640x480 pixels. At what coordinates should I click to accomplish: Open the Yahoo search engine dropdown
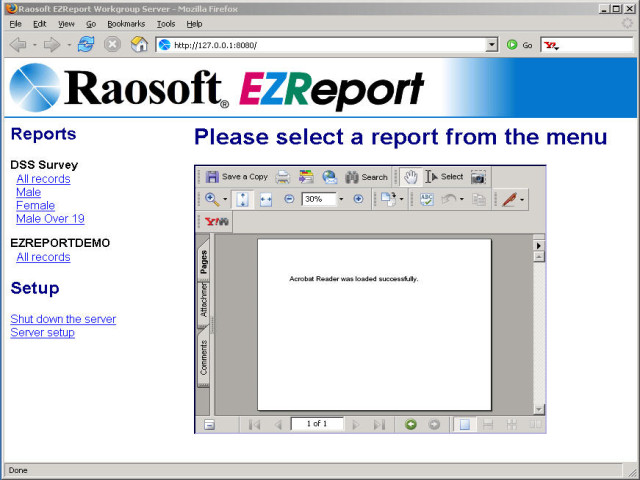click(551, 45)
